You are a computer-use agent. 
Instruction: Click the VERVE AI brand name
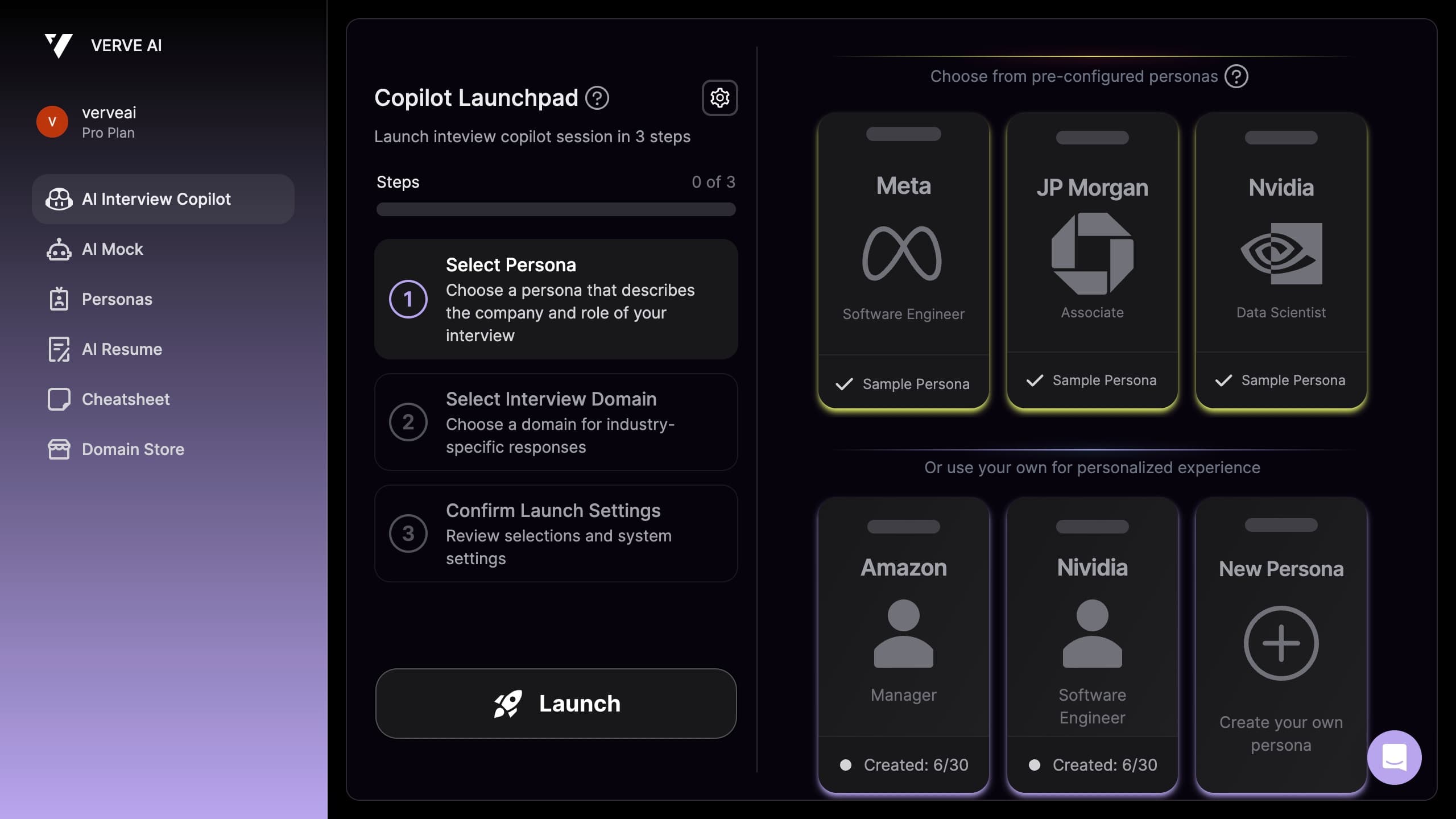pyautogui.click(x=126, y=45)
